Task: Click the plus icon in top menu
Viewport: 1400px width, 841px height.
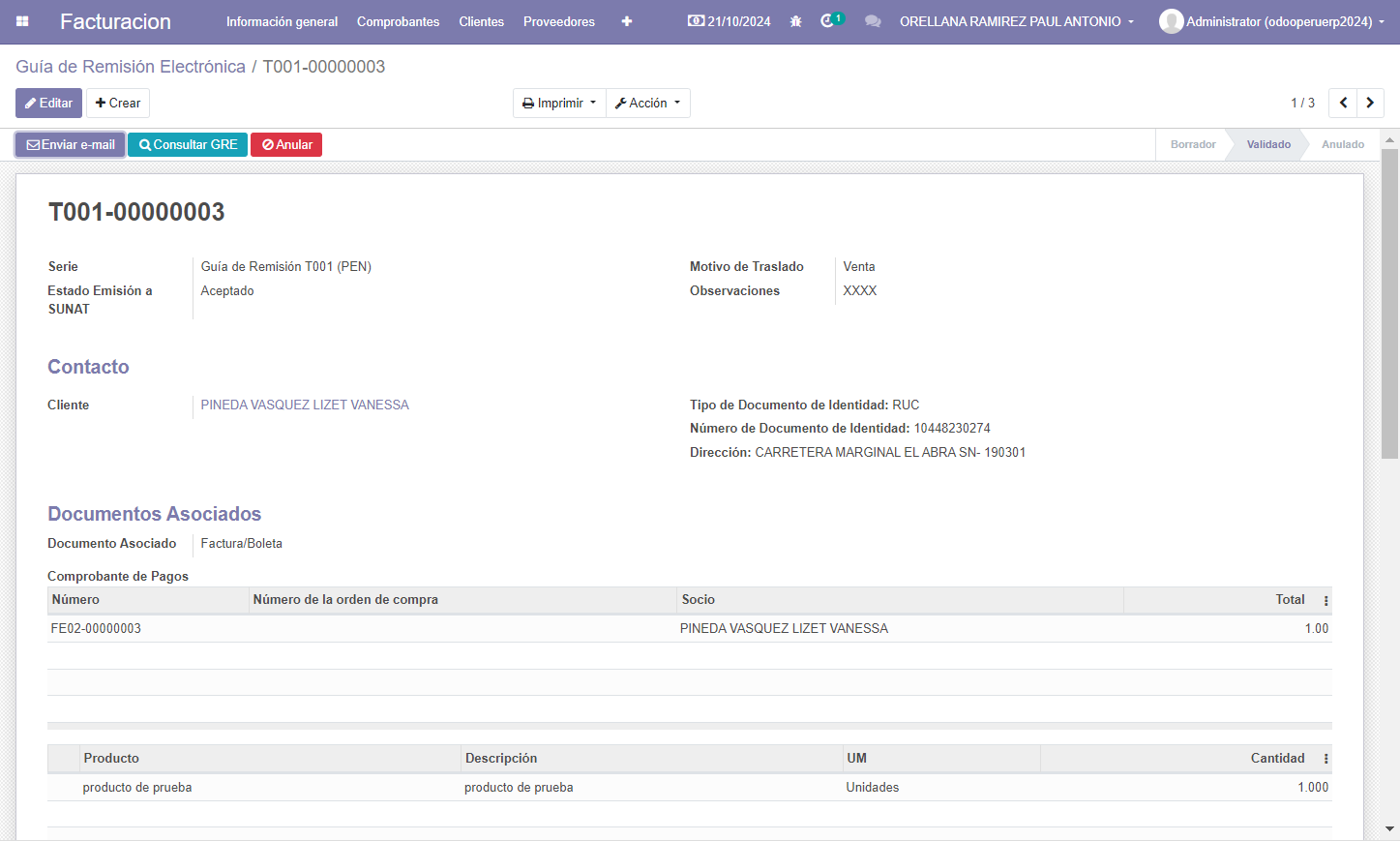Action: 627,21
